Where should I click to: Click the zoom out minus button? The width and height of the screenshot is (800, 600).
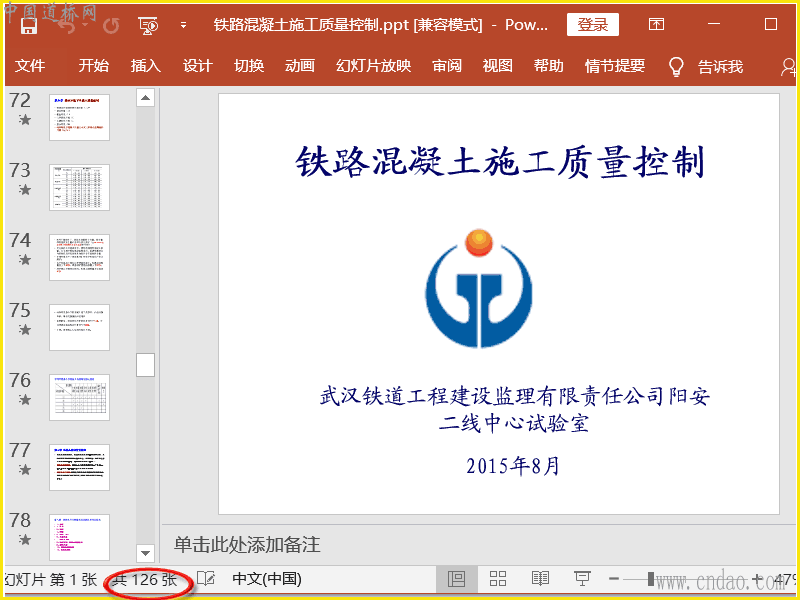[x=614, y=579]
